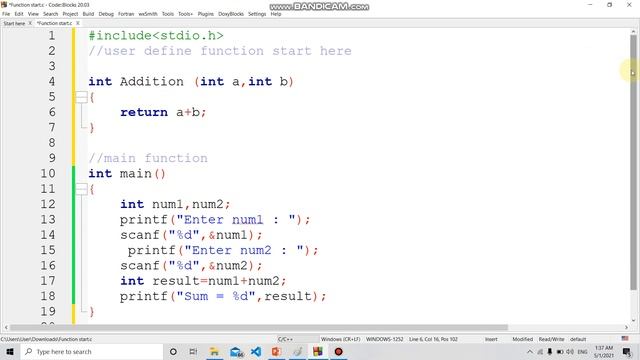Viewport: 640px width, 360px height.
Task: Open the Project menu
Action: pyautogui.click(x=70, y=14)
